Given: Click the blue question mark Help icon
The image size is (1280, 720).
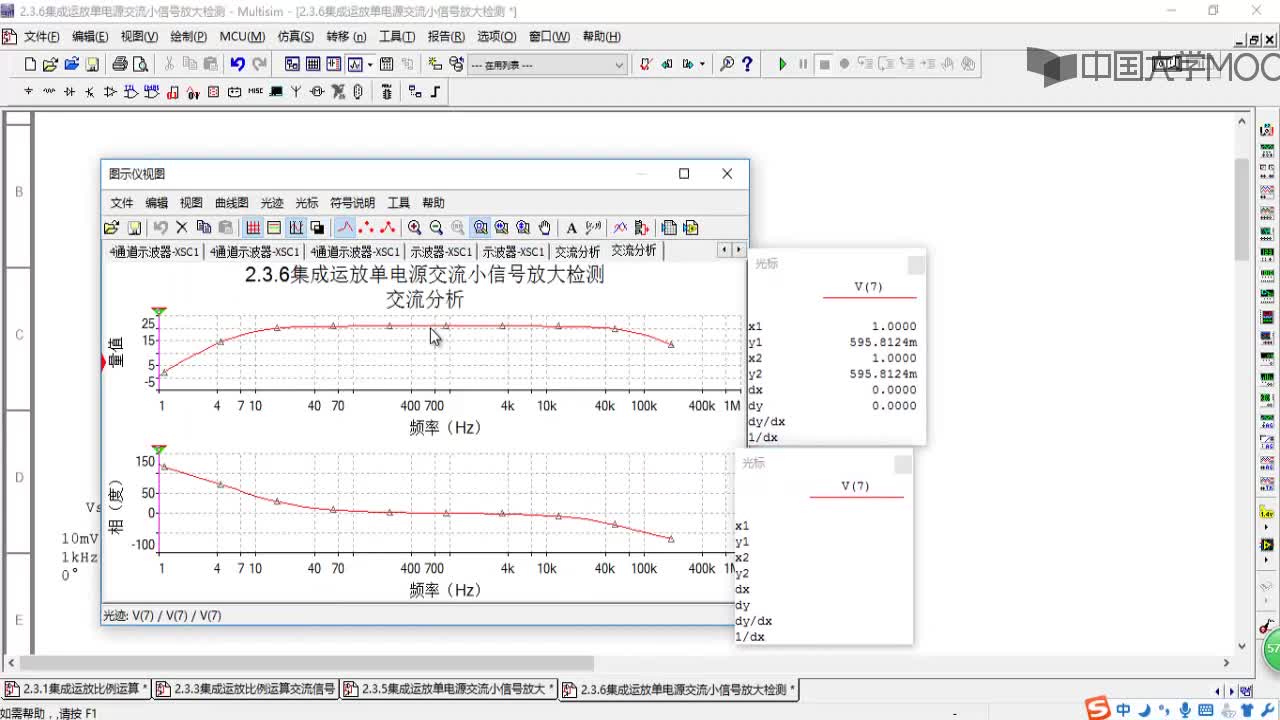Looking at the screenshot, I should [747, 64].
